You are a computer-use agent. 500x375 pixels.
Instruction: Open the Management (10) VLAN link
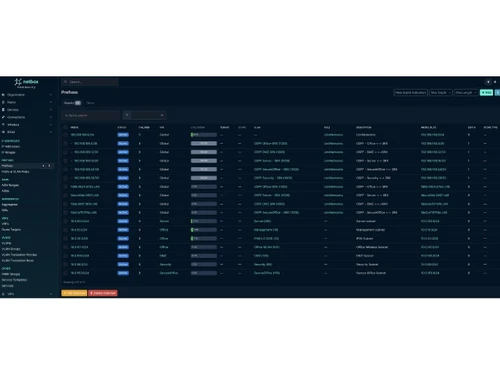[x=266, y=230]
